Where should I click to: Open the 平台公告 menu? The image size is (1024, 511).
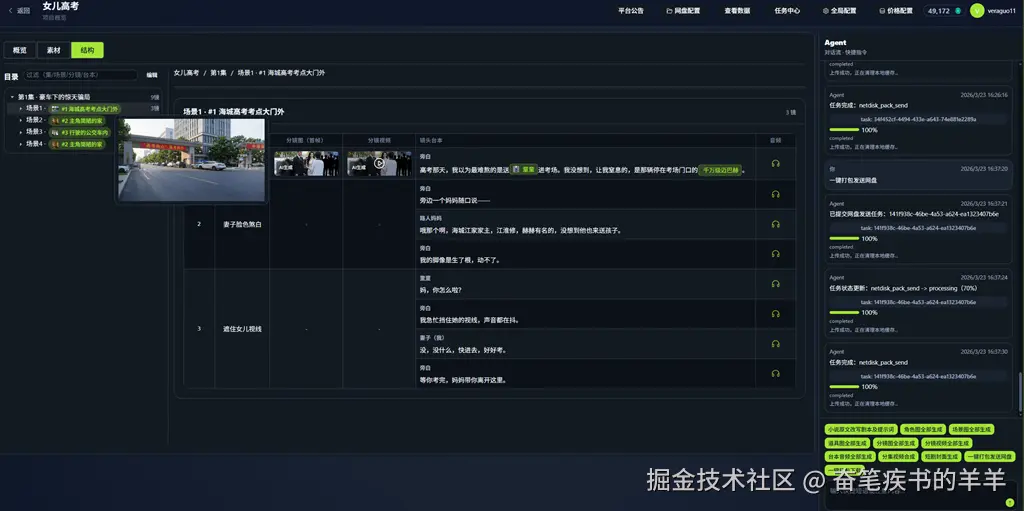tap(631, 10)
